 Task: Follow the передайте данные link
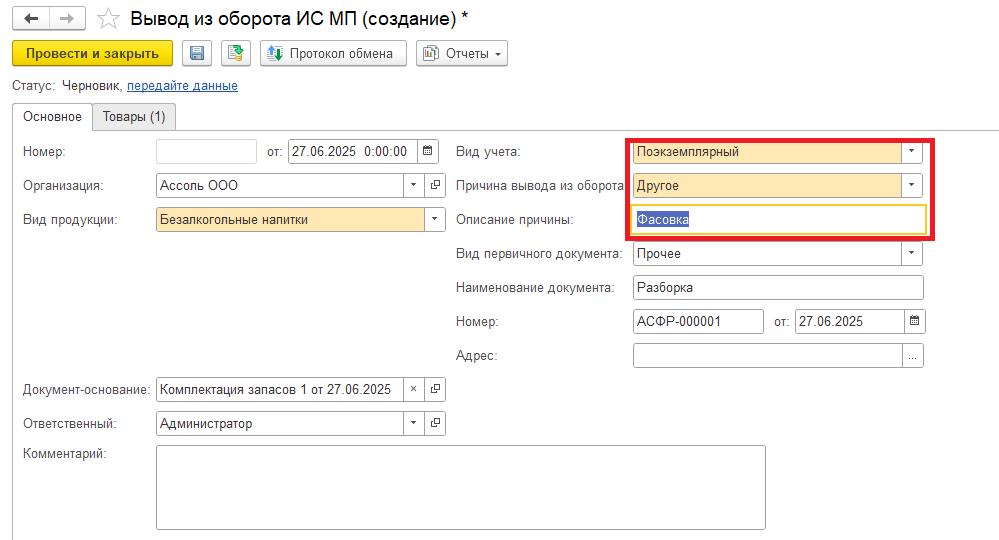coord(182,86)
